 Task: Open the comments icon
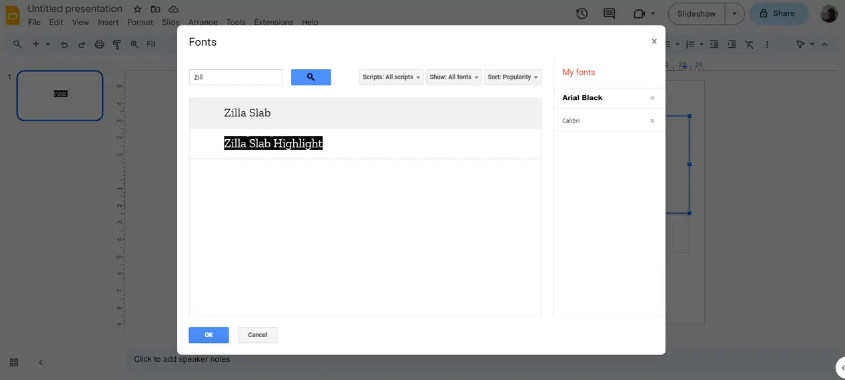point(609,14)
